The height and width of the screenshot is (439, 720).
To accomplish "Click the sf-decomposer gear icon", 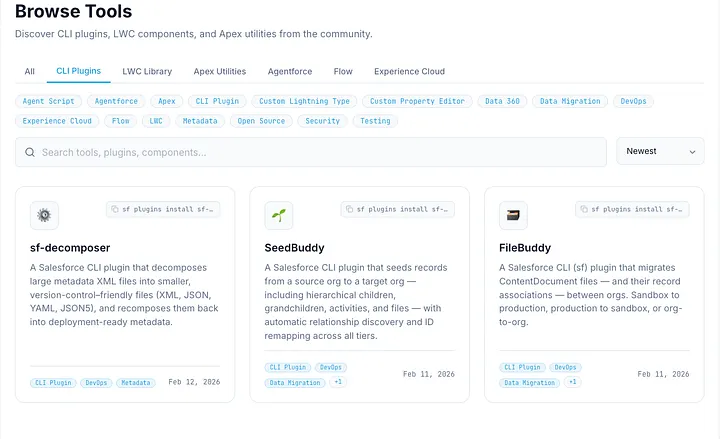I will 44,215.
